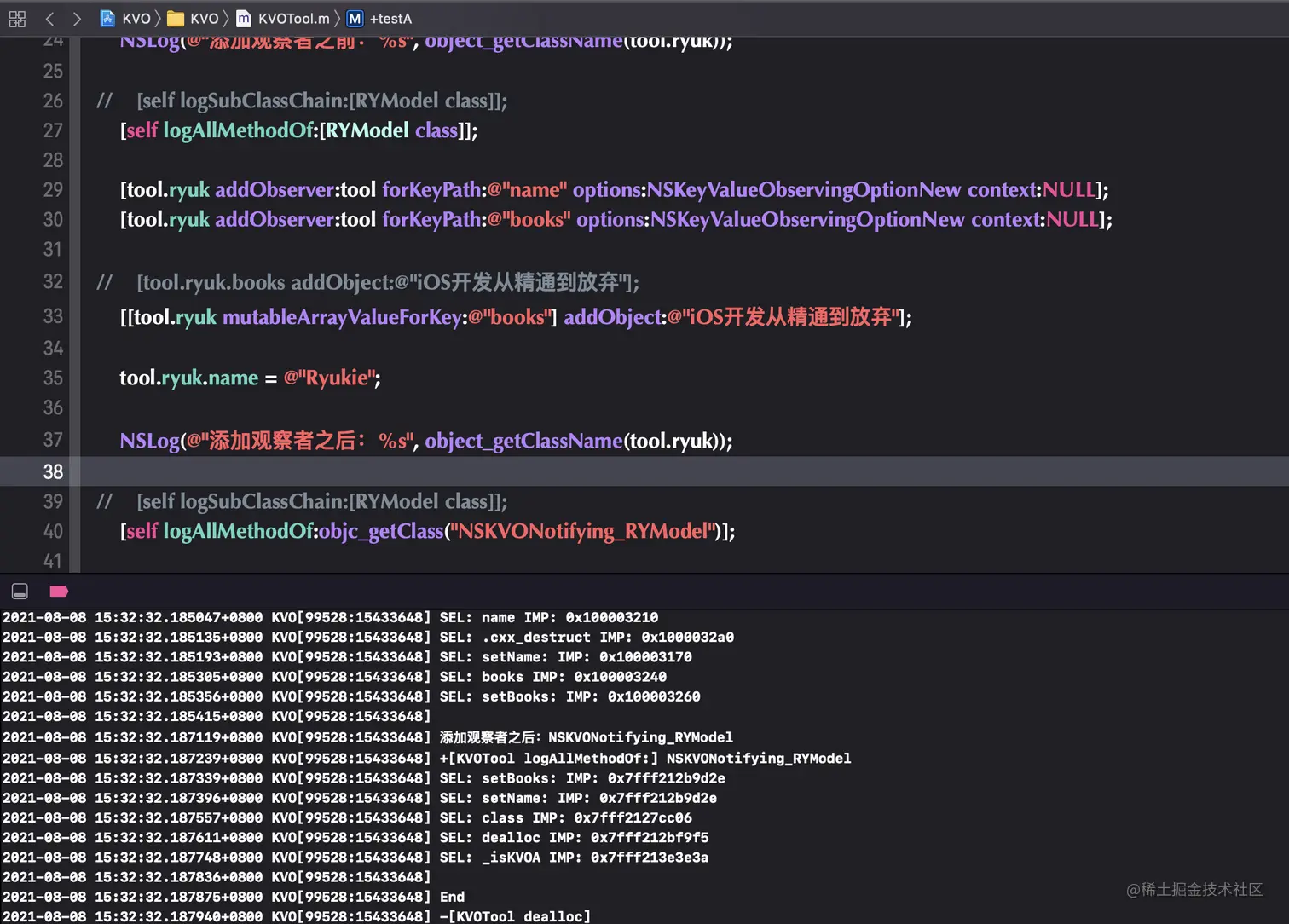Toggle the pink breakpoints activation icon

point(59,591)
